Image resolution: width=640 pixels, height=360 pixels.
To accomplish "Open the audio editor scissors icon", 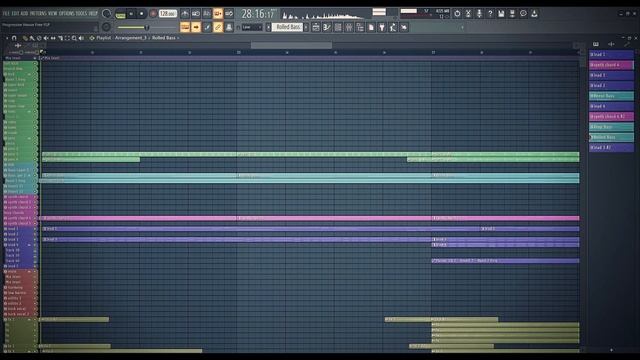I will click(468, 13).
